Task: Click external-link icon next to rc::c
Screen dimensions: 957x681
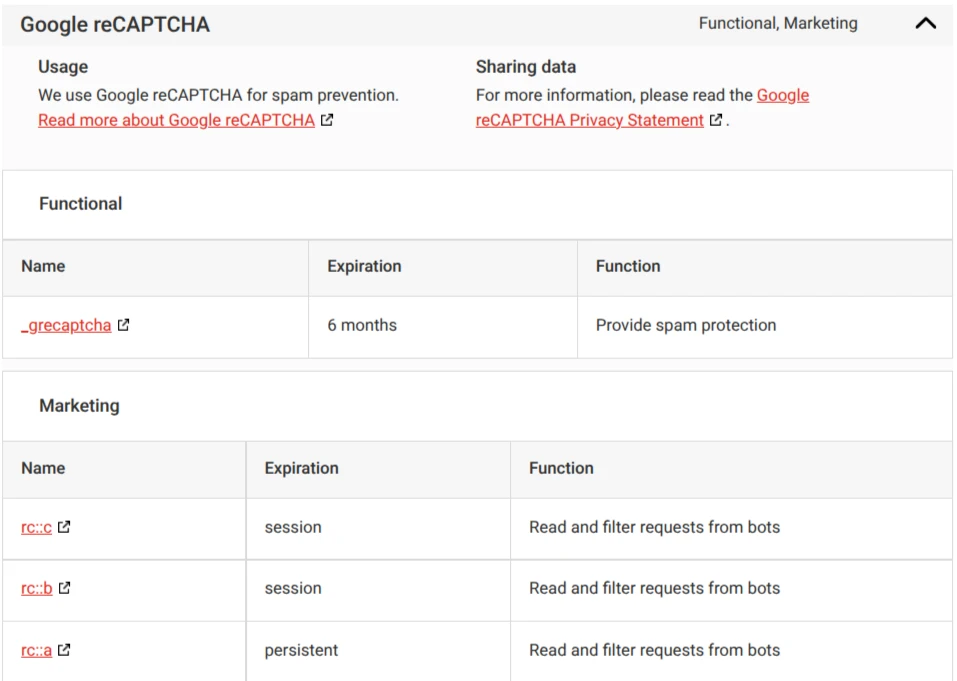Action: (64, 527)
